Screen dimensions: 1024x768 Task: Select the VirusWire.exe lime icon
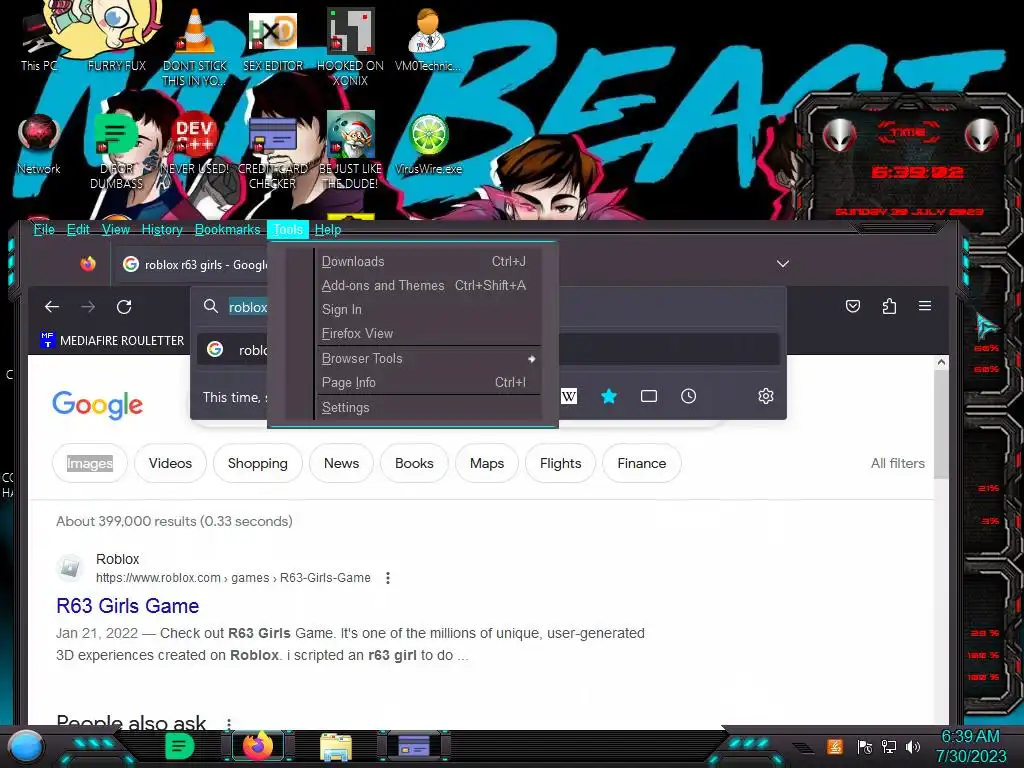428,144
